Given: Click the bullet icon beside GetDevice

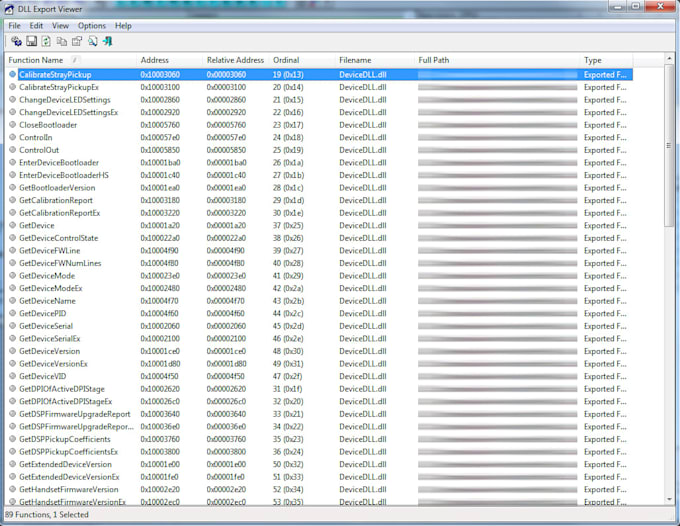Looking at the screenshot, I should (x=13, y=225).
